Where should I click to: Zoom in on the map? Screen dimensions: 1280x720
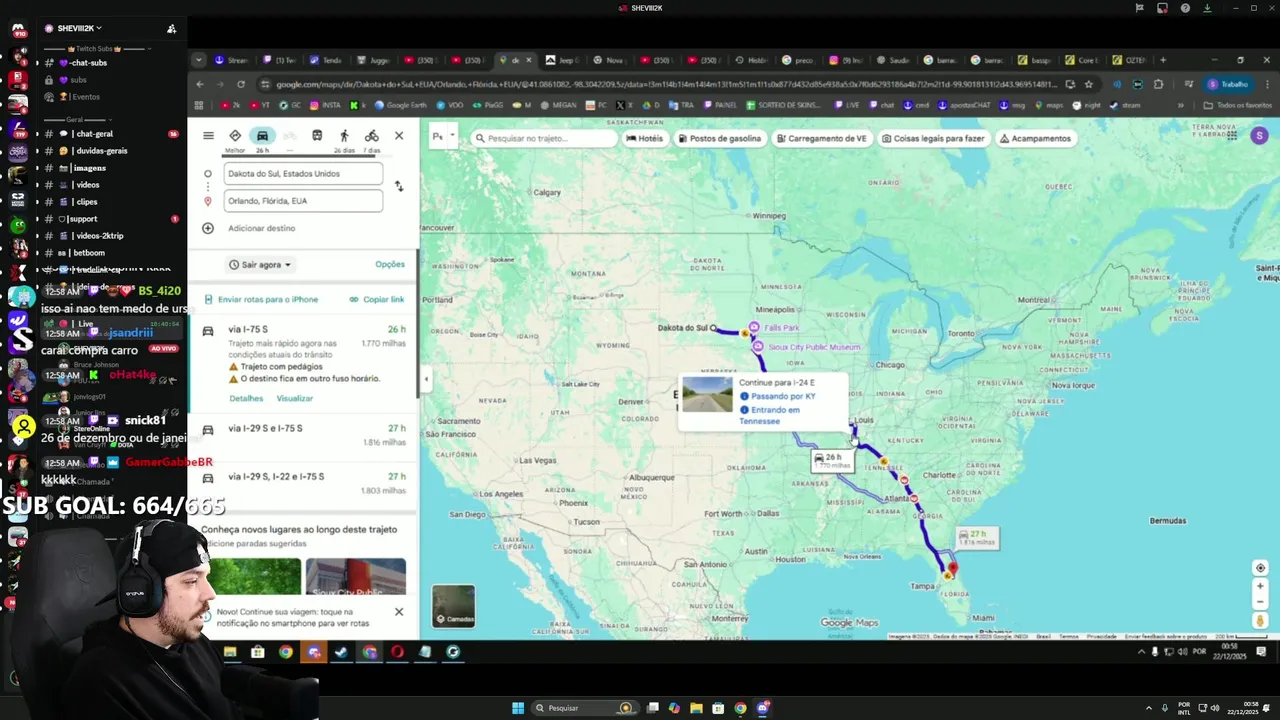point(1260,586)
